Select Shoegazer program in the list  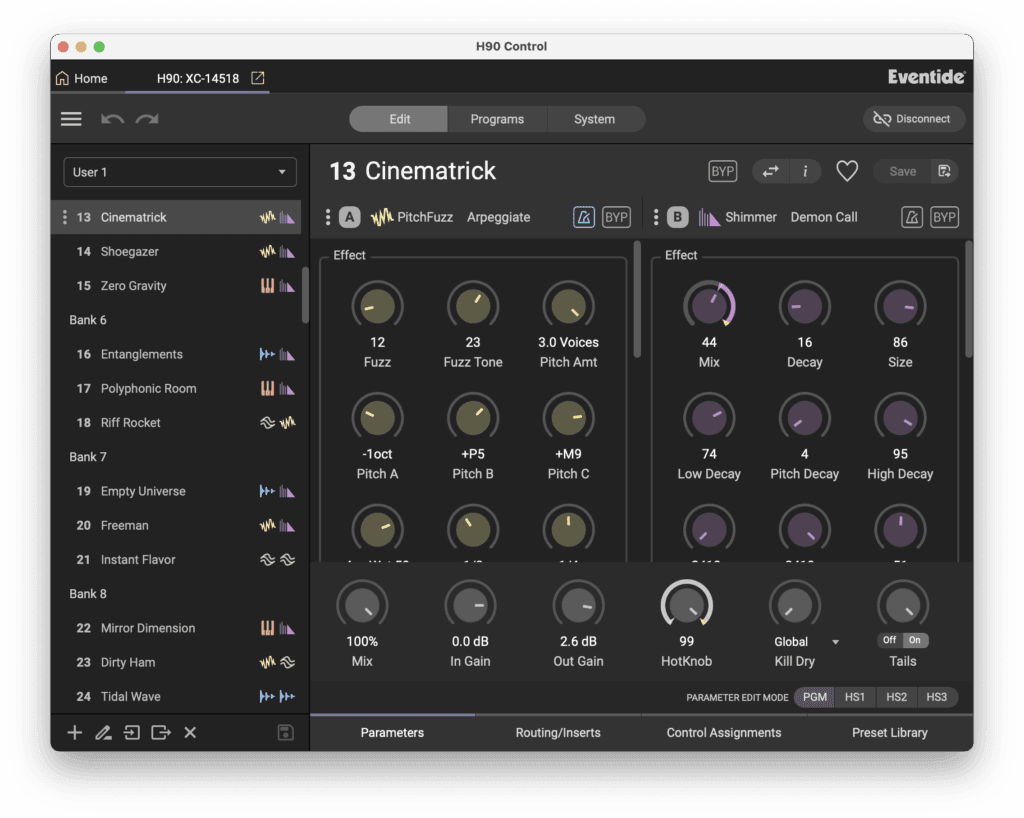(130, 251)
